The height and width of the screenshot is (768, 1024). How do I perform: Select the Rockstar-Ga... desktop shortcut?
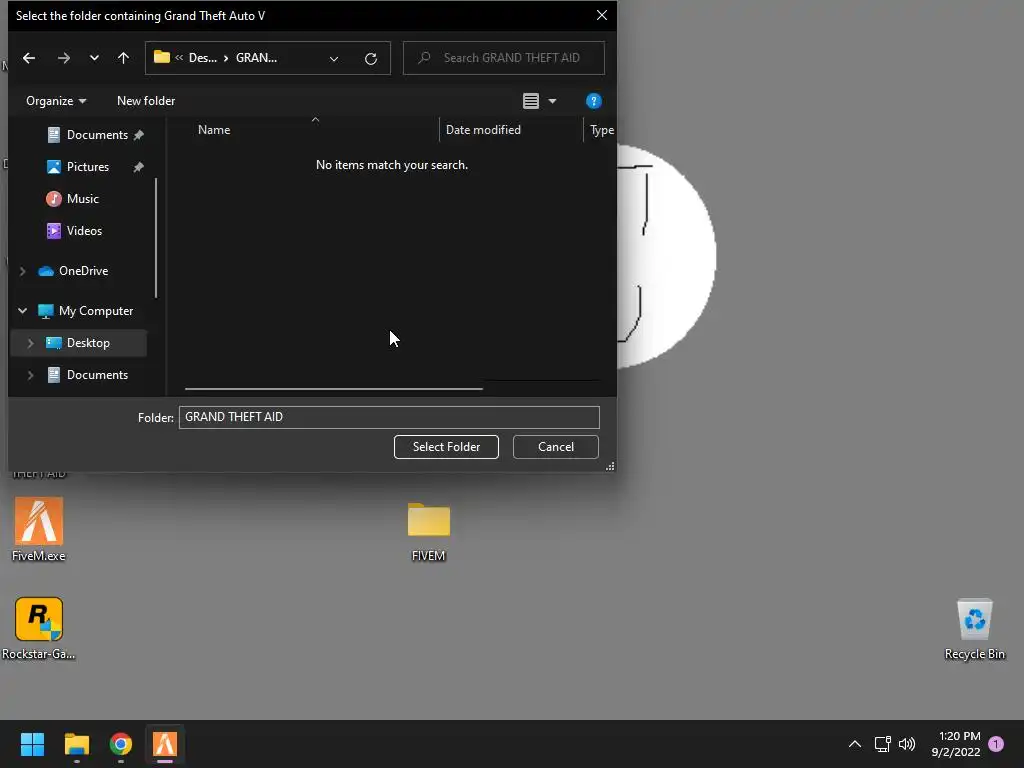click(x=39, y=628)
